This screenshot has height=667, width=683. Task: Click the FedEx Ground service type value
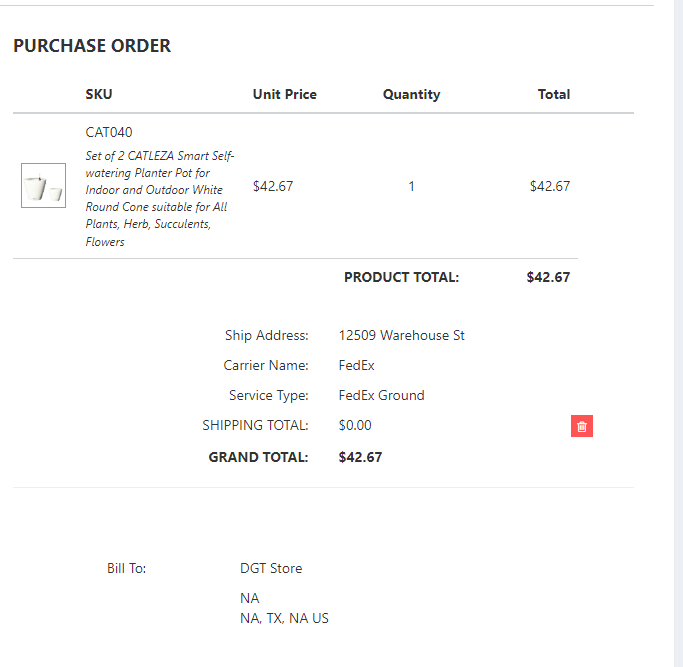tap(381, 395)
